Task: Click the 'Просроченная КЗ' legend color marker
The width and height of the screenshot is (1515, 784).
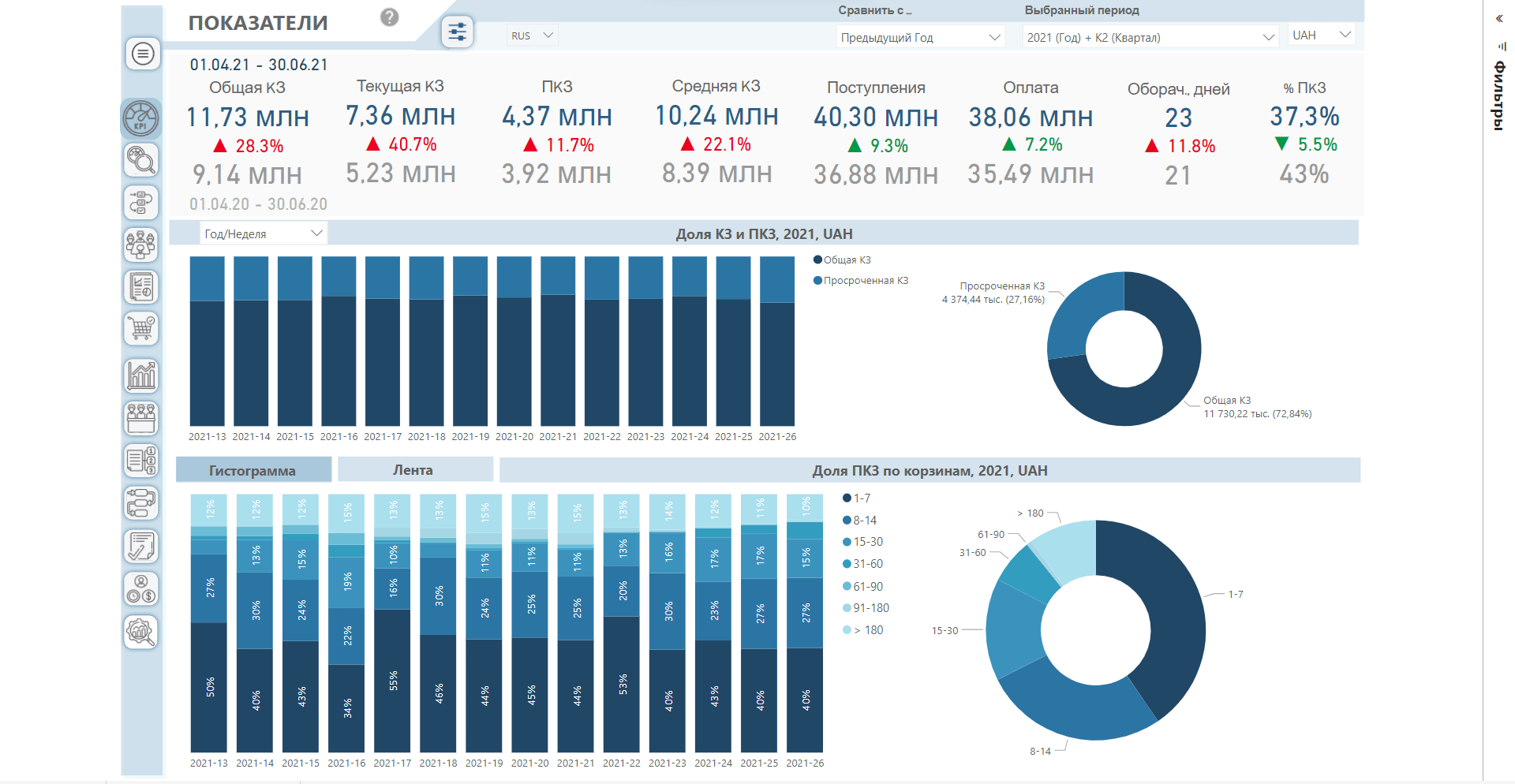Action: (x=818, y=281)
